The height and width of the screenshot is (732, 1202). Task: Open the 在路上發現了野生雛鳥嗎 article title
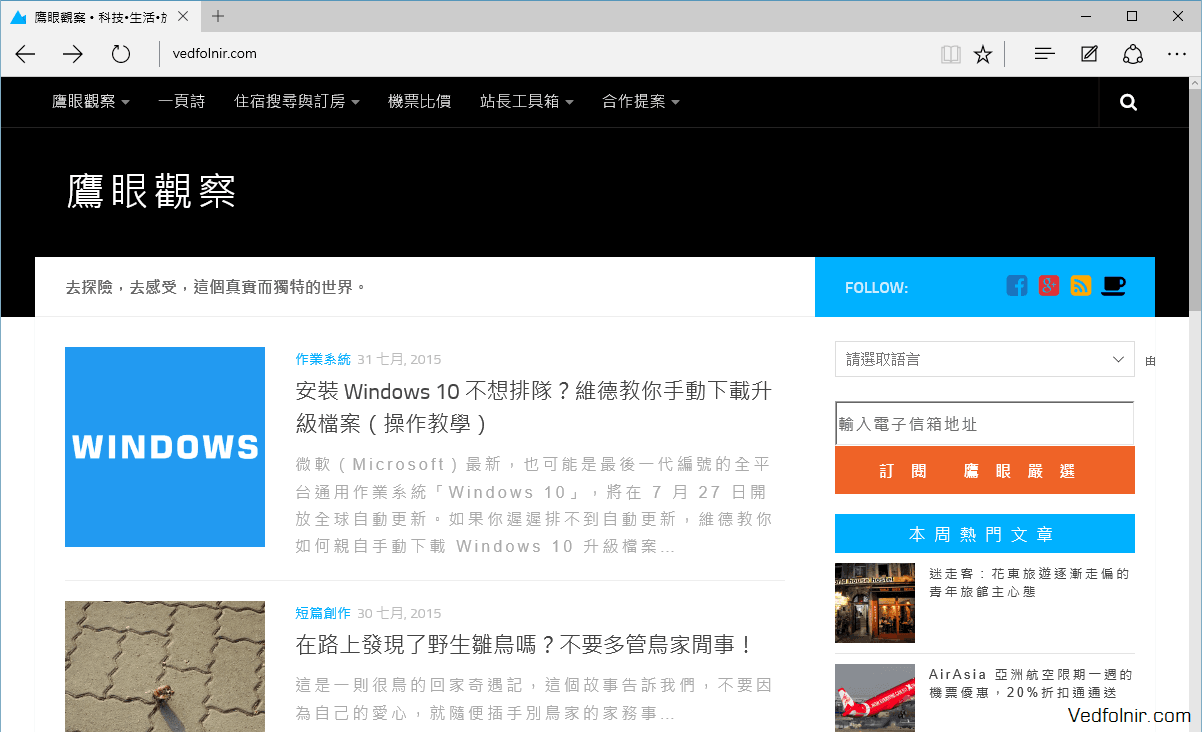coord(525,645)
